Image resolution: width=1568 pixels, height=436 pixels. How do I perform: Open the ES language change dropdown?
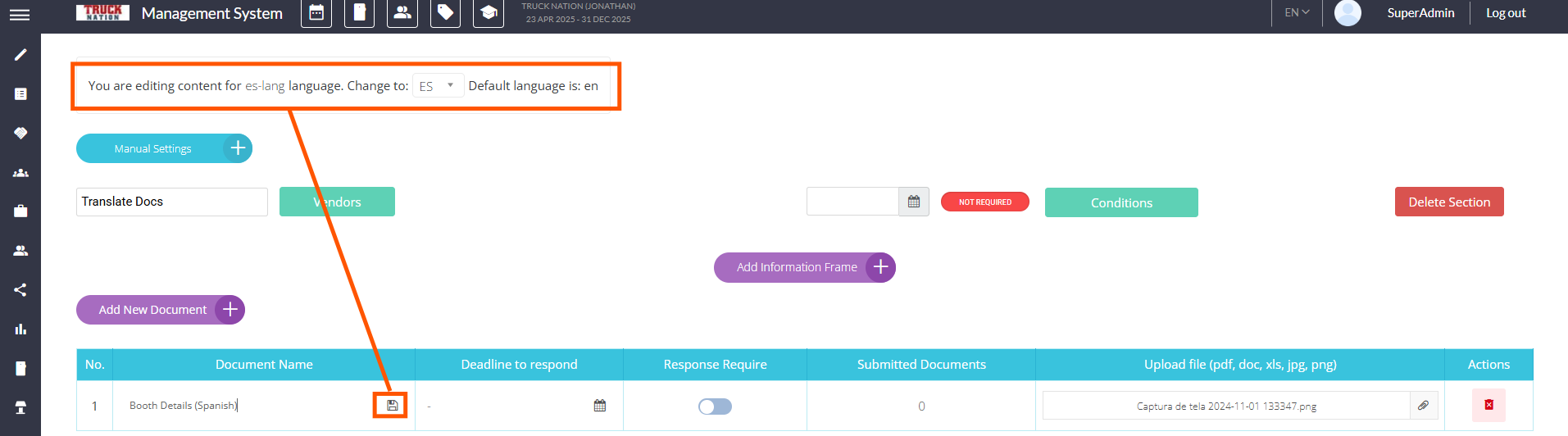click(437, 86)
